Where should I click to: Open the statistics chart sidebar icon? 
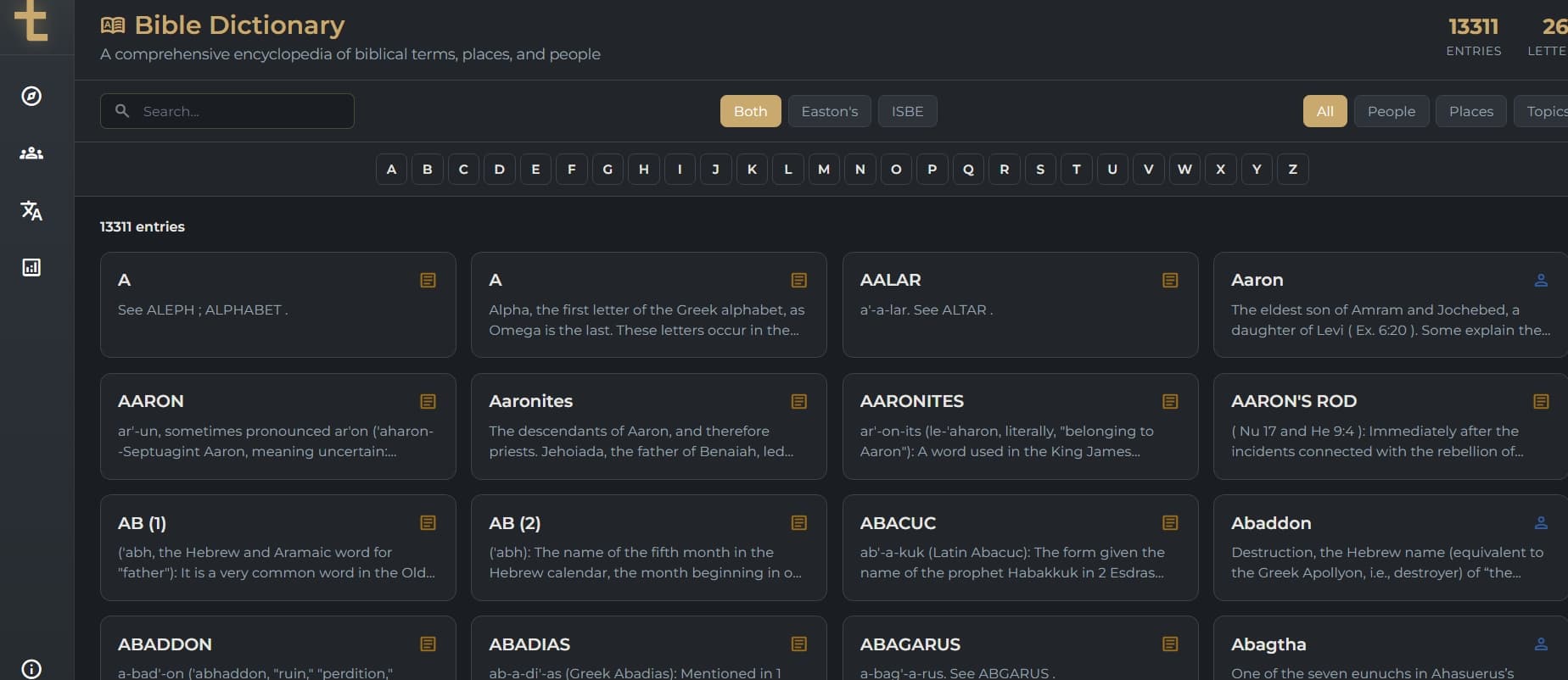click(x=31, y=268)
